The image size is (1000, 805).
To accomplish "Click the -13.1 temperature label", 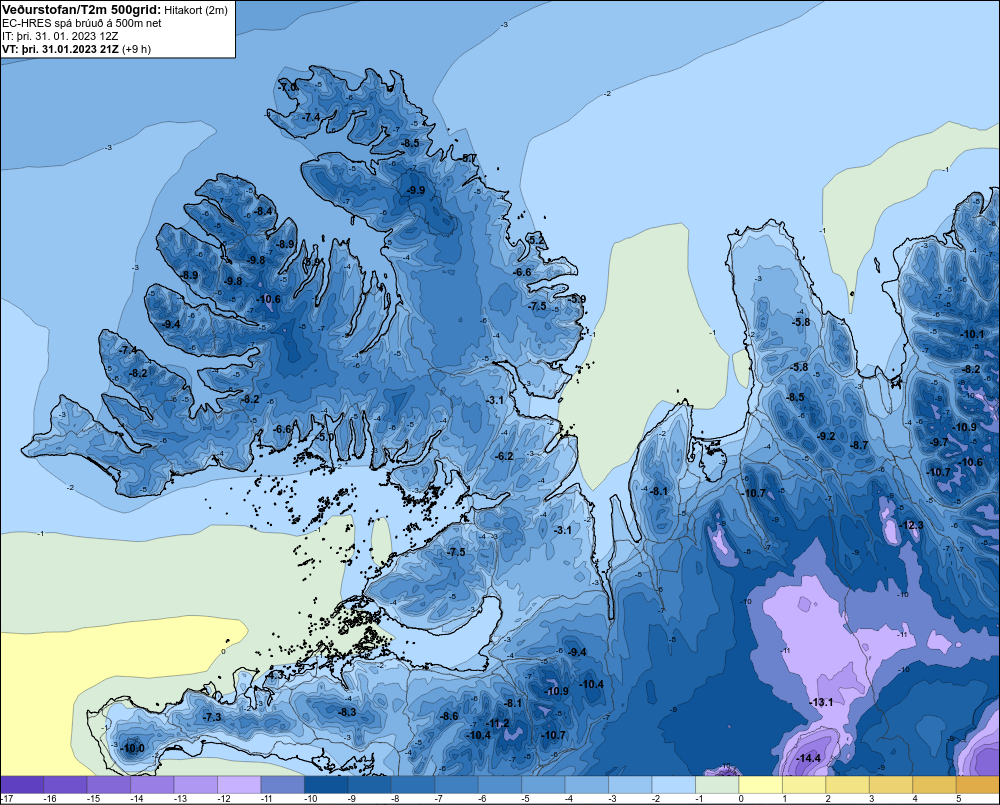I will [821, 702].
